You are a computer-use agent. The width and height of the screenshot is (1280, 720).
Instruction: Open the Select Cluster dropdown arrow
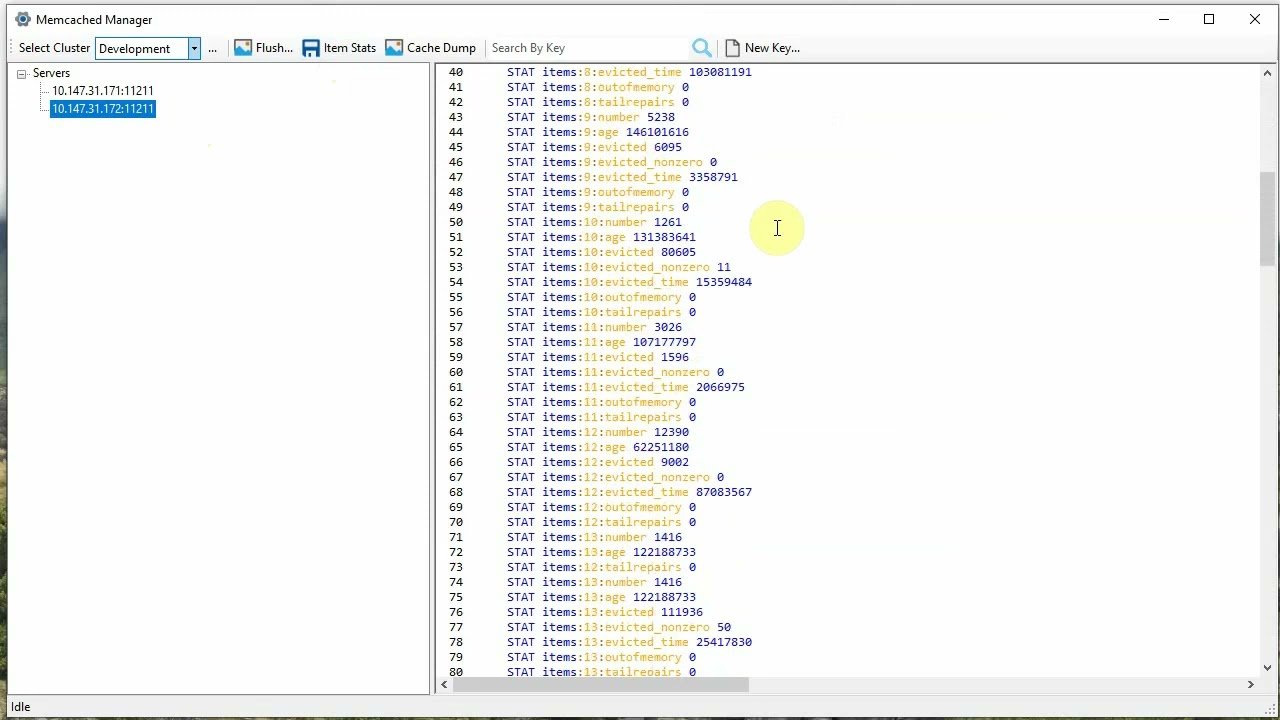194,48
